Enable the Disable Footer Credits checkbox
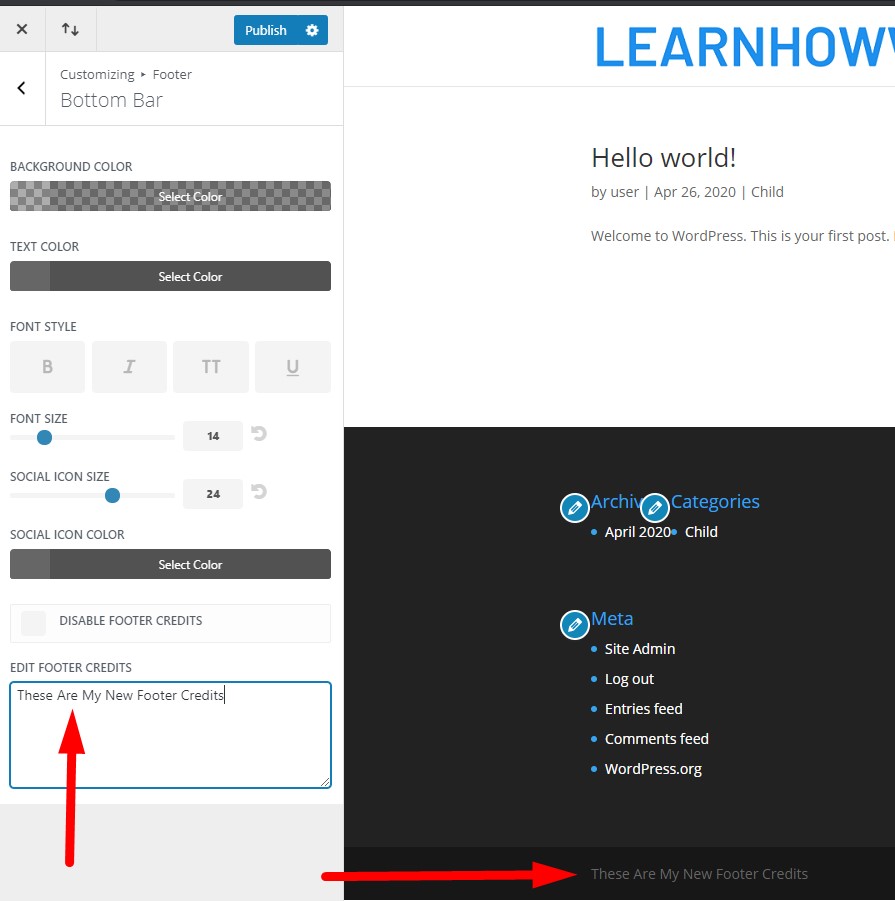895x901 pixels. point(33,623)
